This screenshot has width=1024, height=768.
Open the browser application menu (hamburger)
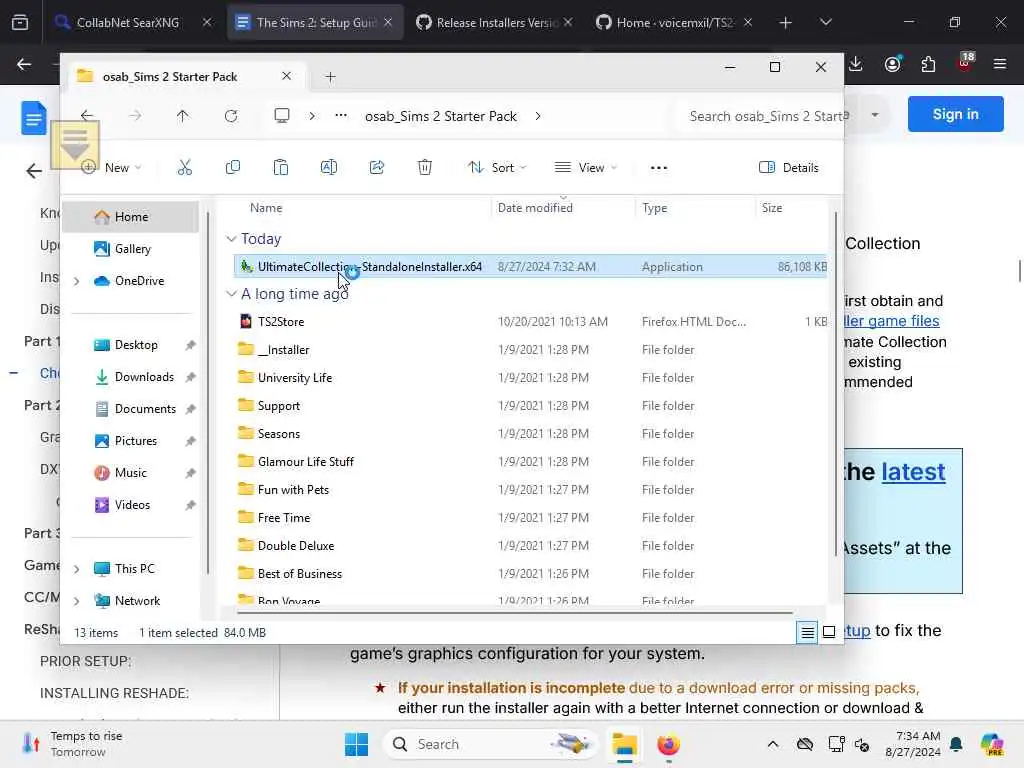click(x=1000, y=64)
